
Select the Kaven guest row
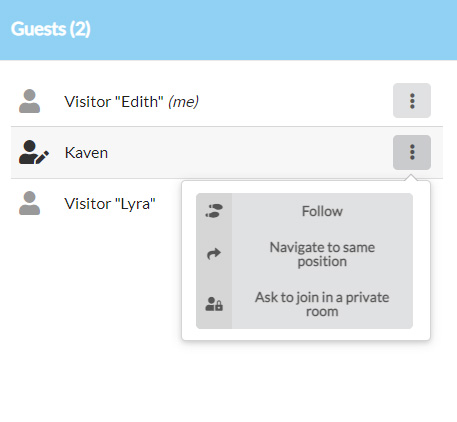point(227,152)
